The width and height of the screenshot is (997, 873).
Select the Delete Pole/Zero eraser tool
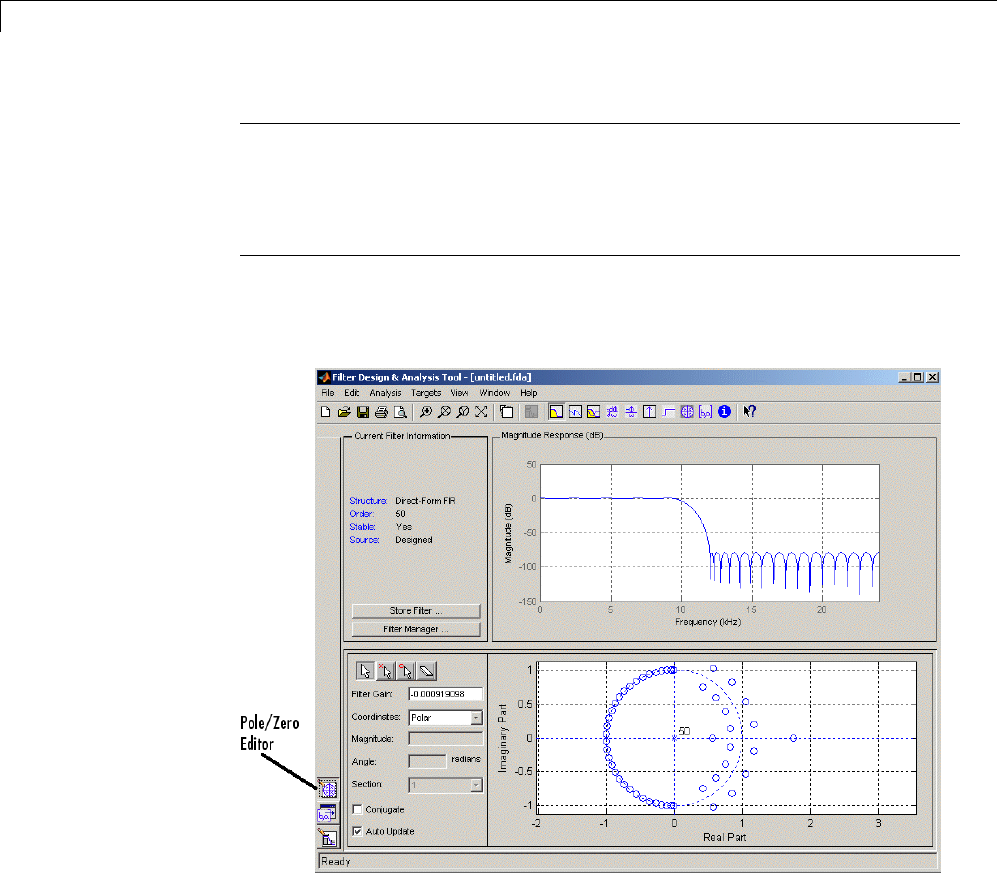pyautogui.click(x=427, y=671)
